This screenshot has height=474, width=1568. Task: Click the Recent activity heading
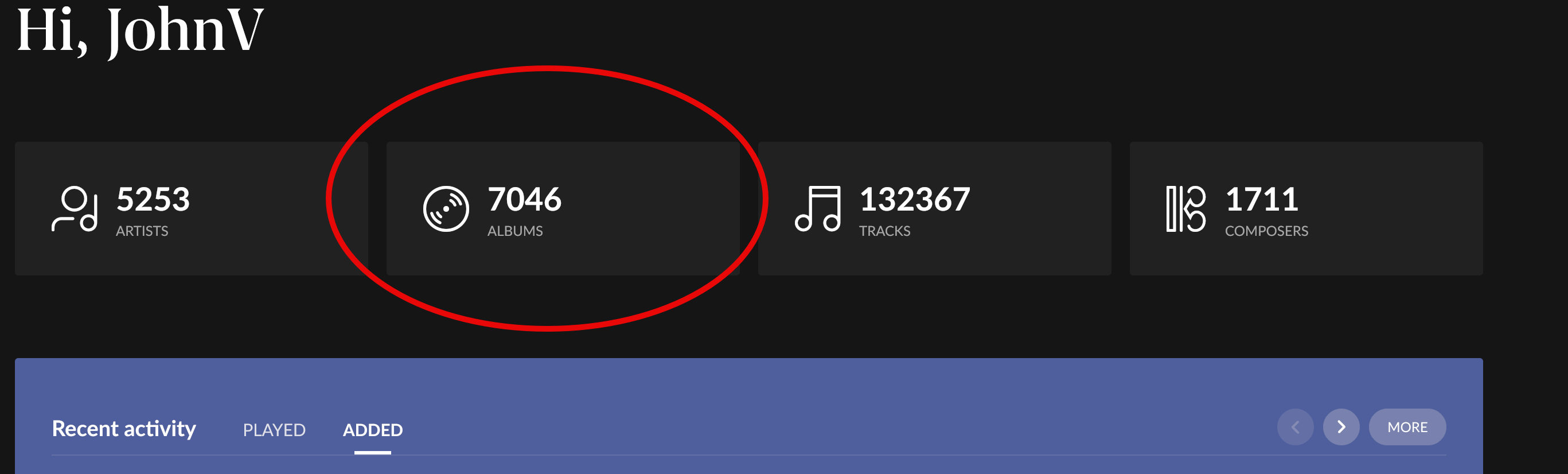pos(123,429)
